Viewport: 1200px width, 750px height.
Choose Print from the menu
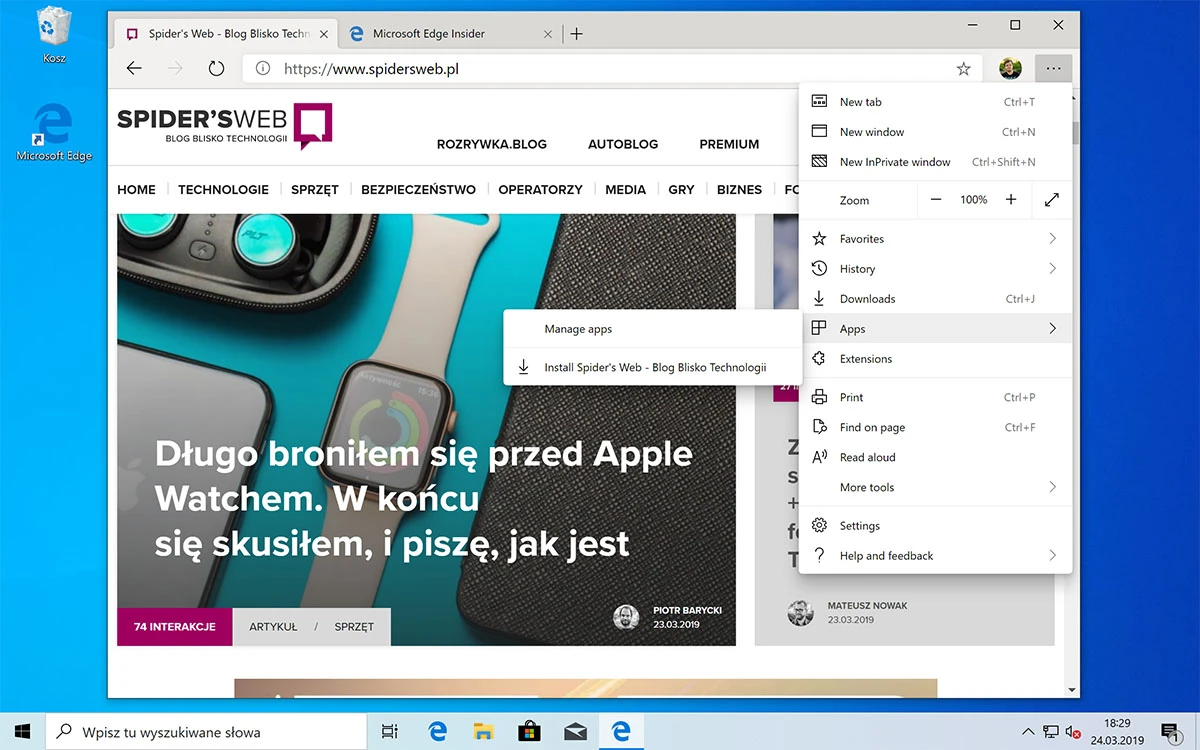935,397
